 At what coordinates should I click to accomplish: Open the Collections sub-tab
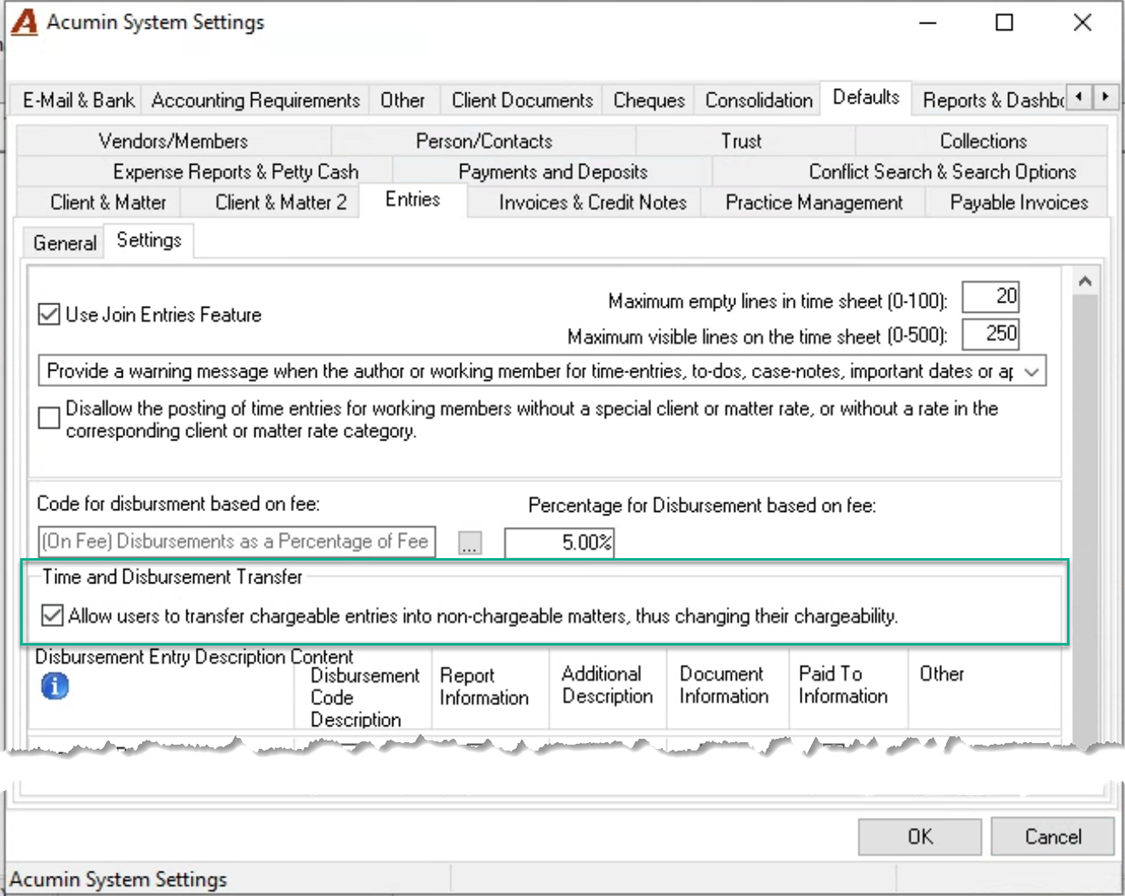(x=983, y=141)
